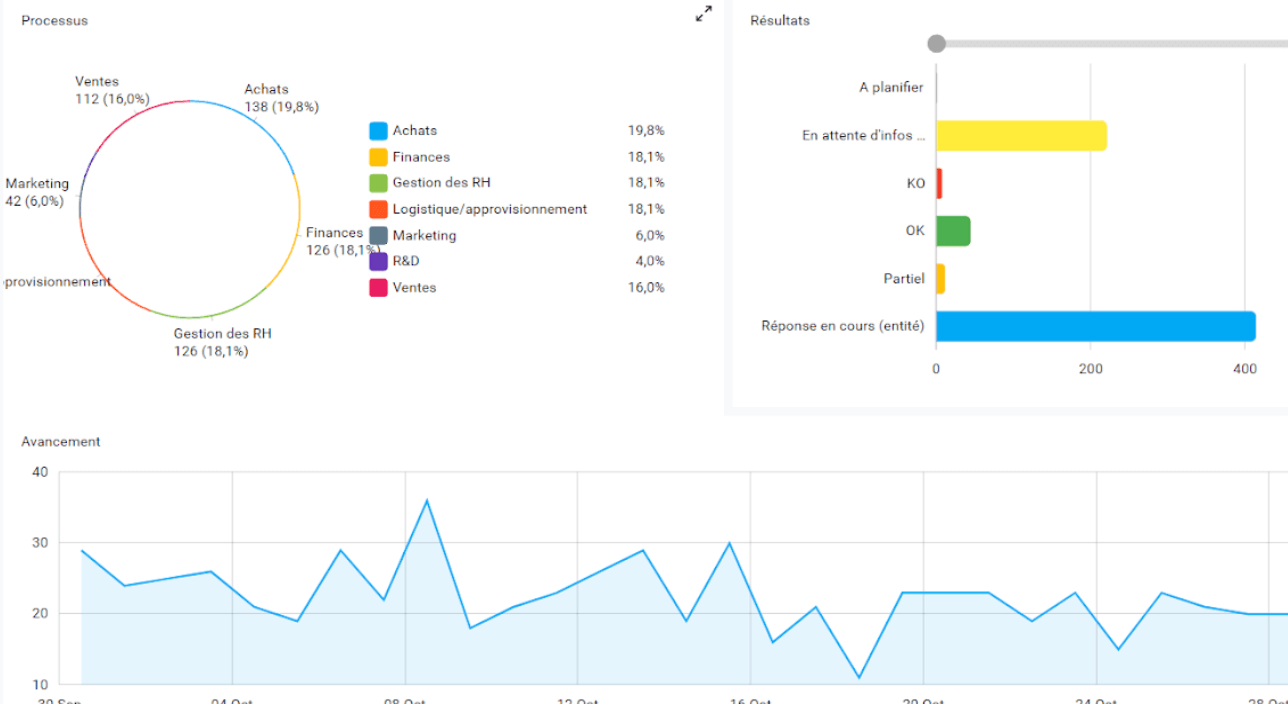Click the Marketing grey legend swatch

point(378,235)
